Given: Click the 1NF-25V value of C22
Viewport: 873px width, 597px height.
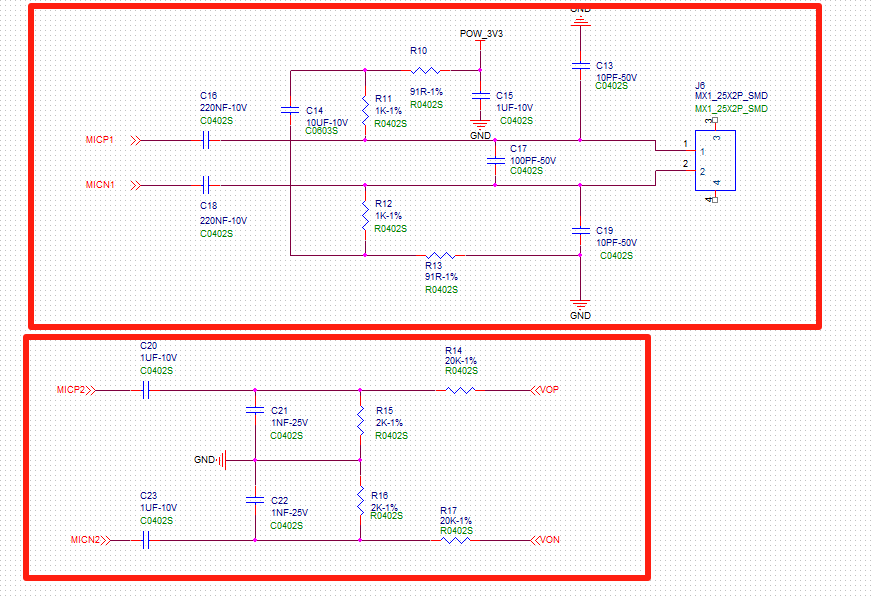Looking at the screenshot, I should tap(290, 512).
